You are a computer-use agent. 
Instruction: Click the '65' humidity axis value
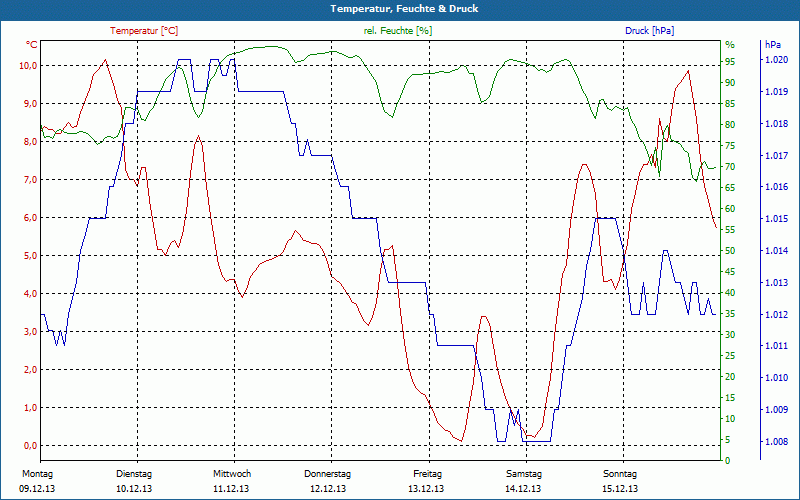coord(730,188)
